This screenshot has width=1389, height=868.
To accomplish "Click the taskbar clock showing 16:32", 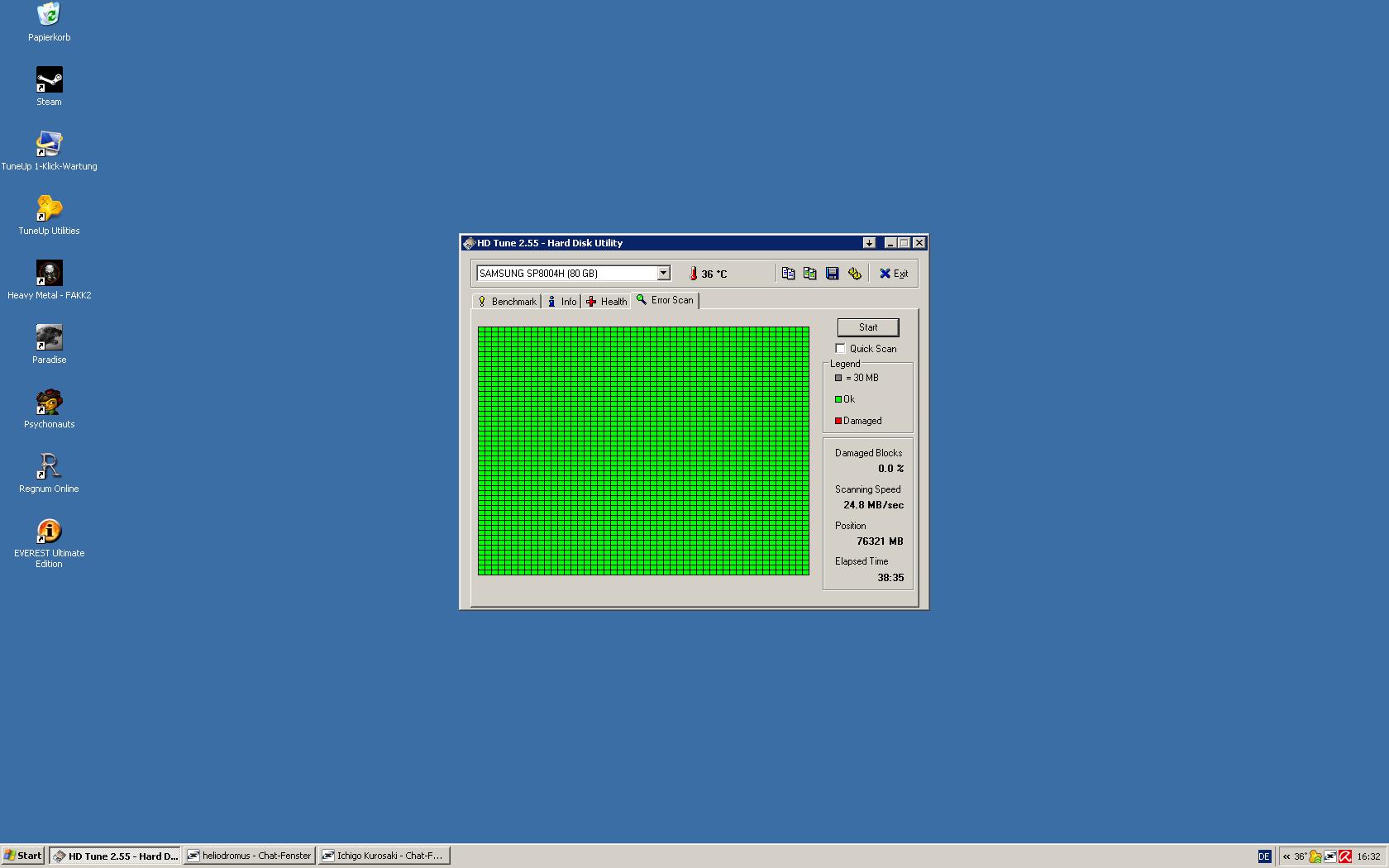I will (1368, 856).
